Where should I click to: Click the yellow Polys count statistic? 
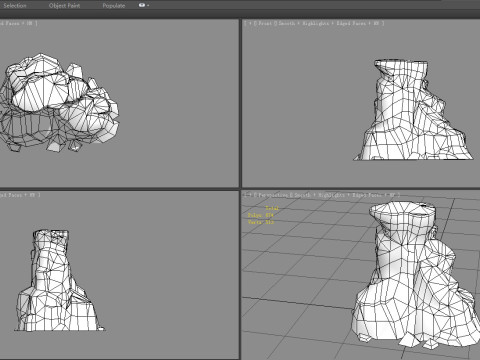tap(261, 215)
